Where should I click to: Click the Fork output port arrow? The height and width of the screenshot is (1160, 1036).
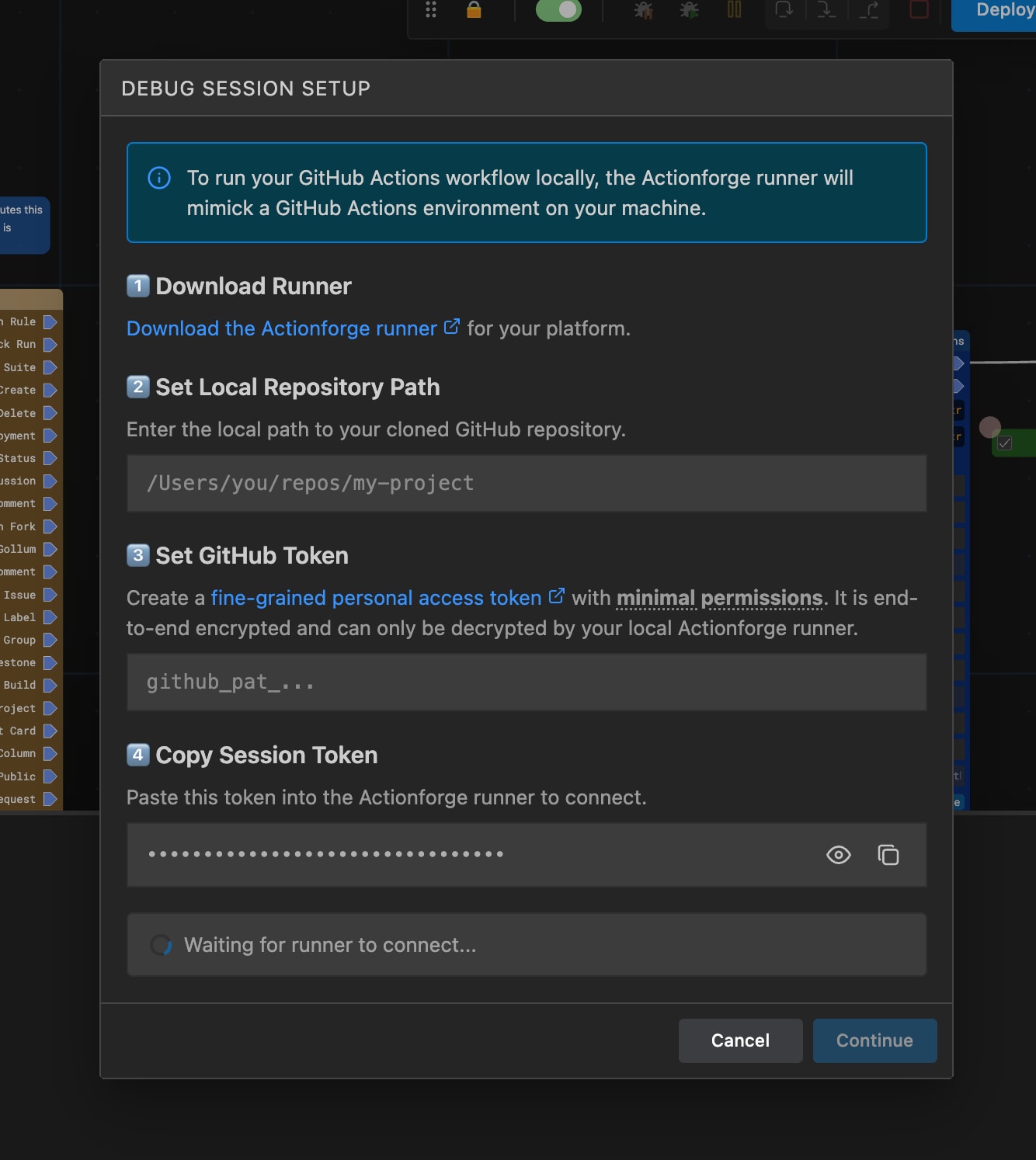50,527
